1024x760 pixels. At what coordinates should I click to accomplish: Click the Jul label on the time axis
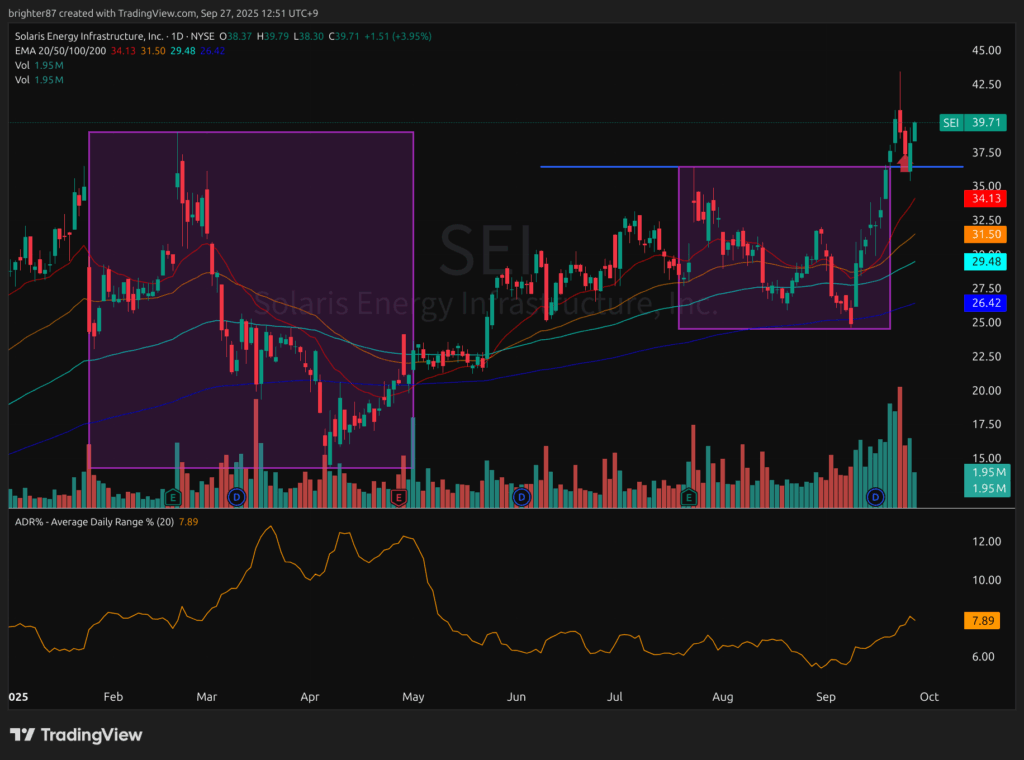(x=615, y=697)
